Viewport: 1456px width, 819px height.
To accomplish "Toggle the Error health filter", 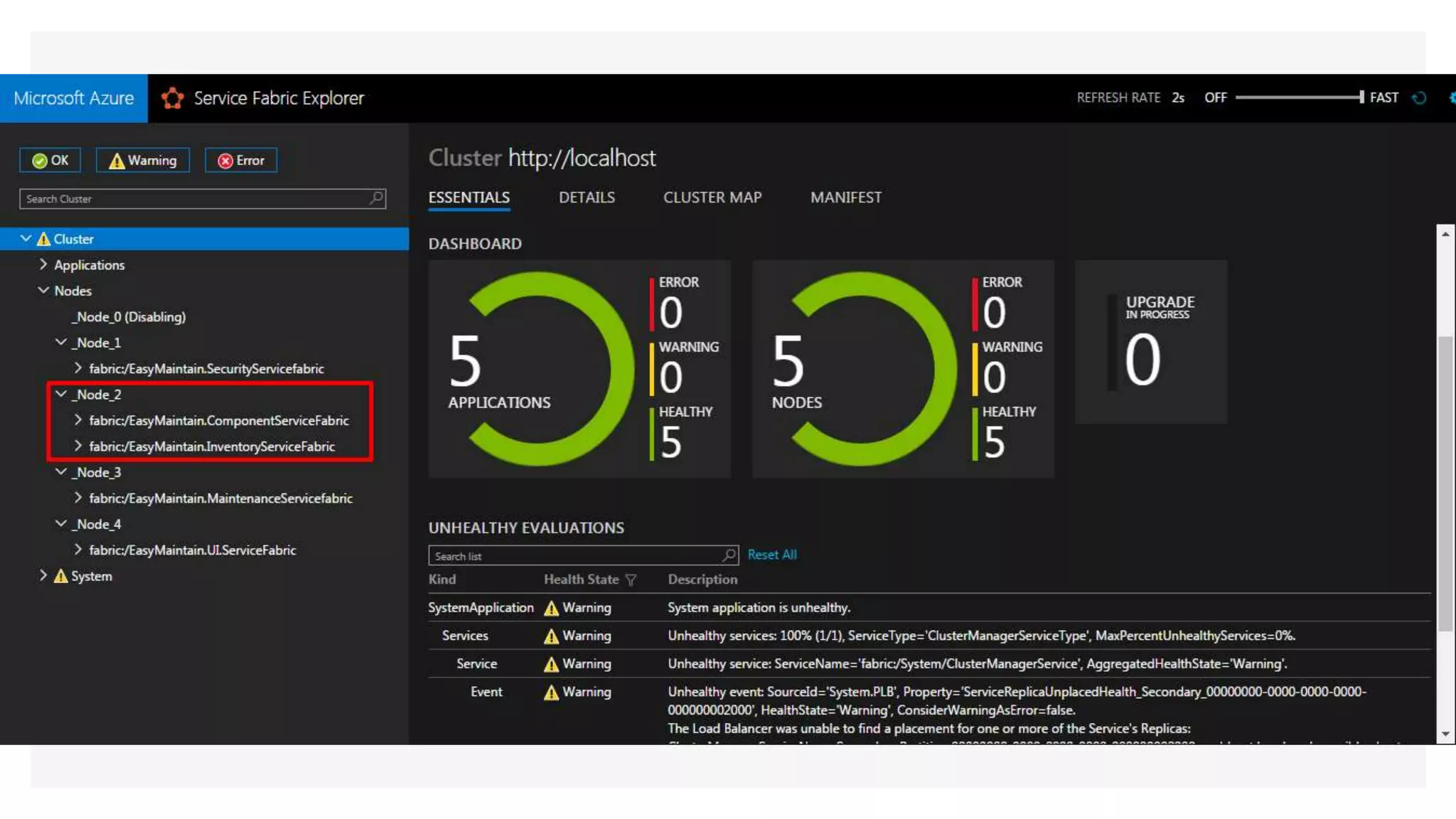I will coord(241,161).
